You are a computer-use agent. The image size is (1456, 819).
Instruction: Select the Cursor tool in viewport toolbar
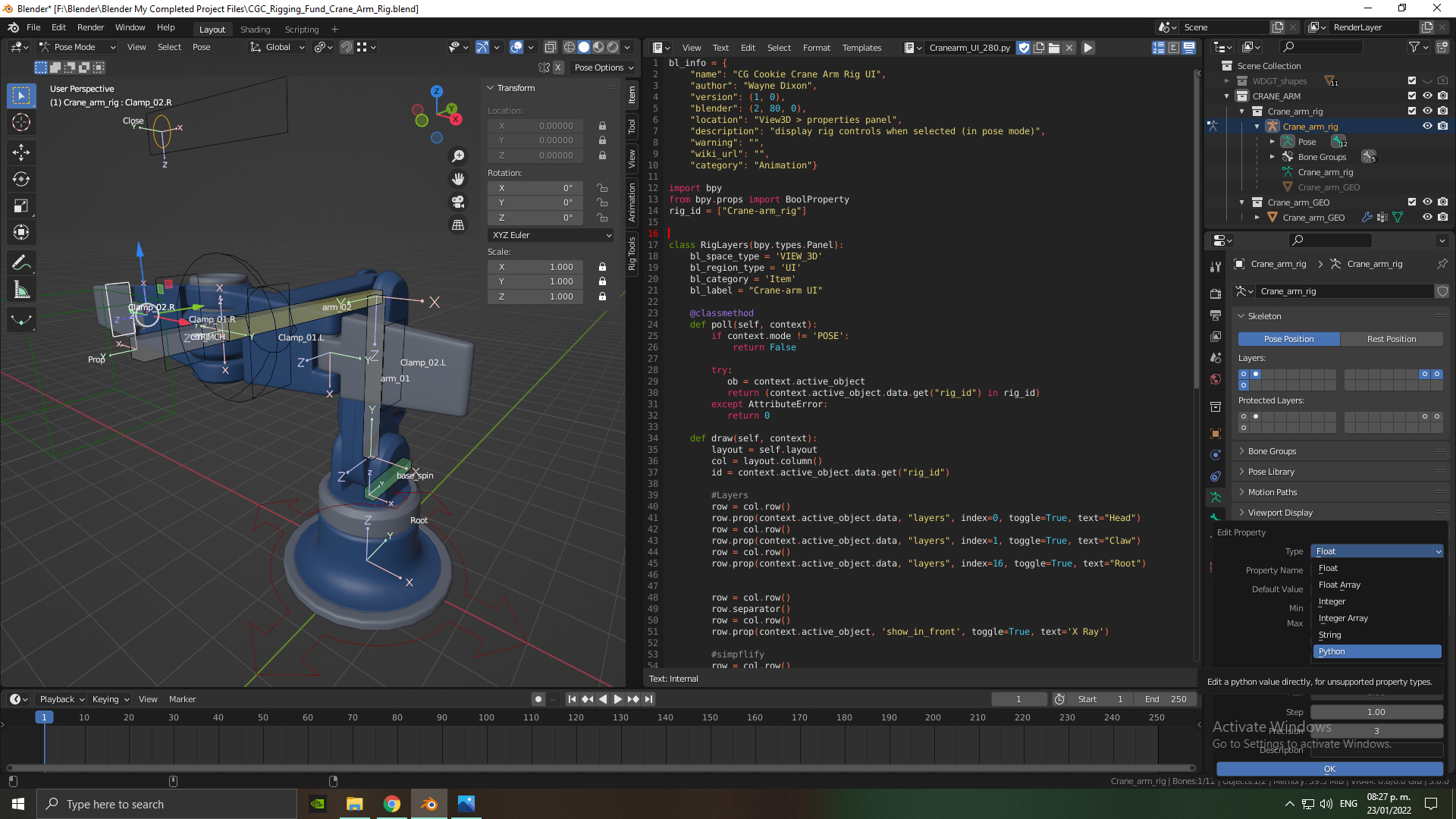coord(21,122)
